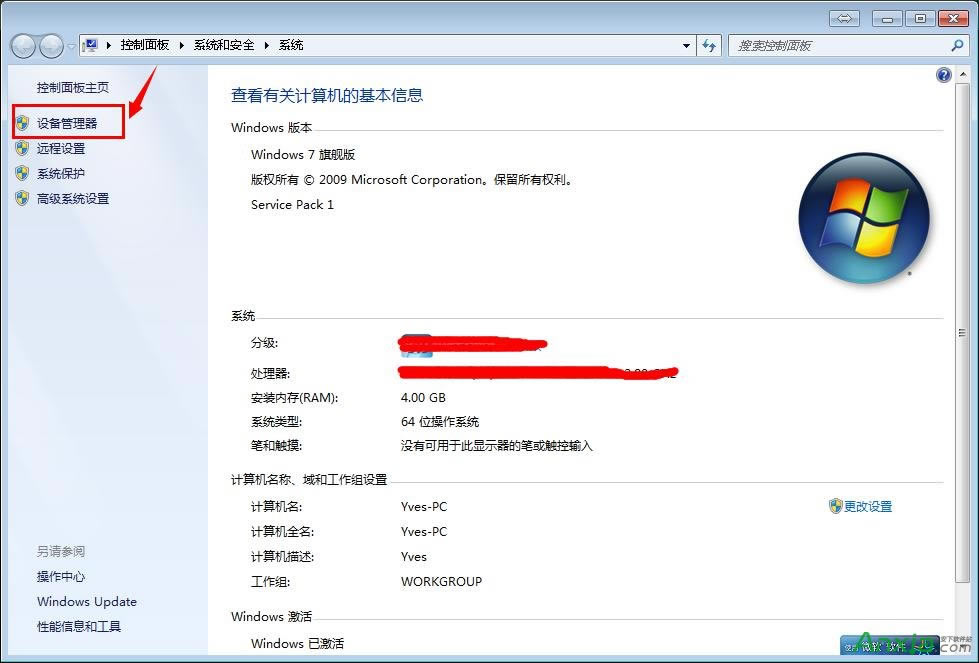Screen dimensions: 979x663
Task: Click the magnifier icon in the search box
Action: [x=957, y=45]
